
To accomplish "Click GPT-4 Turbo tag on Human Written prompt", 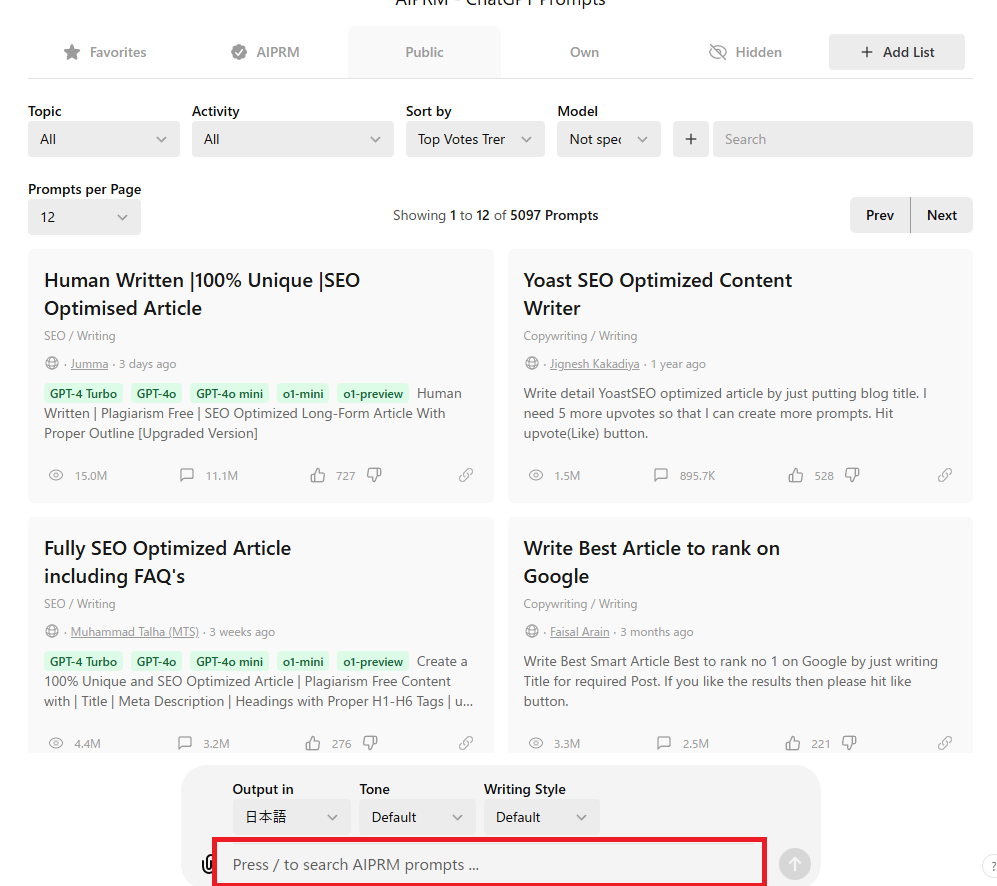I will [x=83, y=394].
